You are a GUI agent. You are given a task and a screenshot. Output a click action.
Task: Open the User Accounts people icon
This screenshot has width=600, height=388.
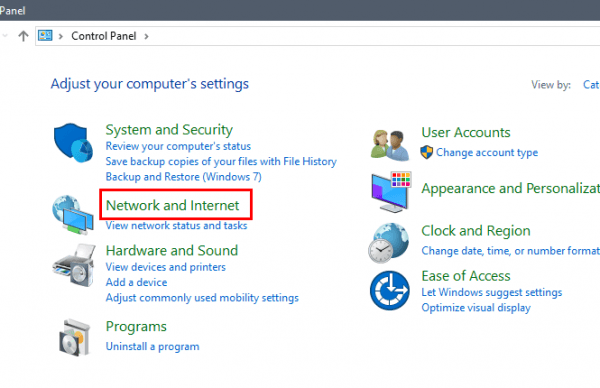click(x=390, y=145)
